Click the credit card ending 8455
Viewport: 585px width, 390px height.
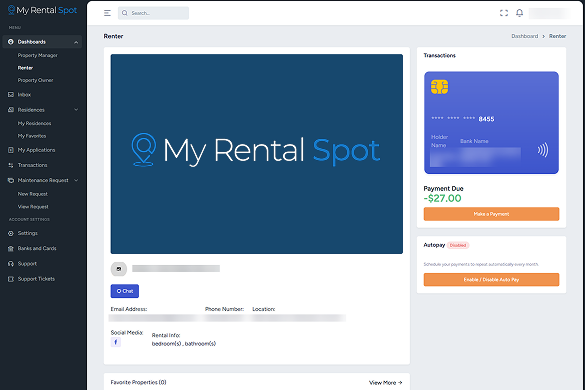(x=491, y=123)
